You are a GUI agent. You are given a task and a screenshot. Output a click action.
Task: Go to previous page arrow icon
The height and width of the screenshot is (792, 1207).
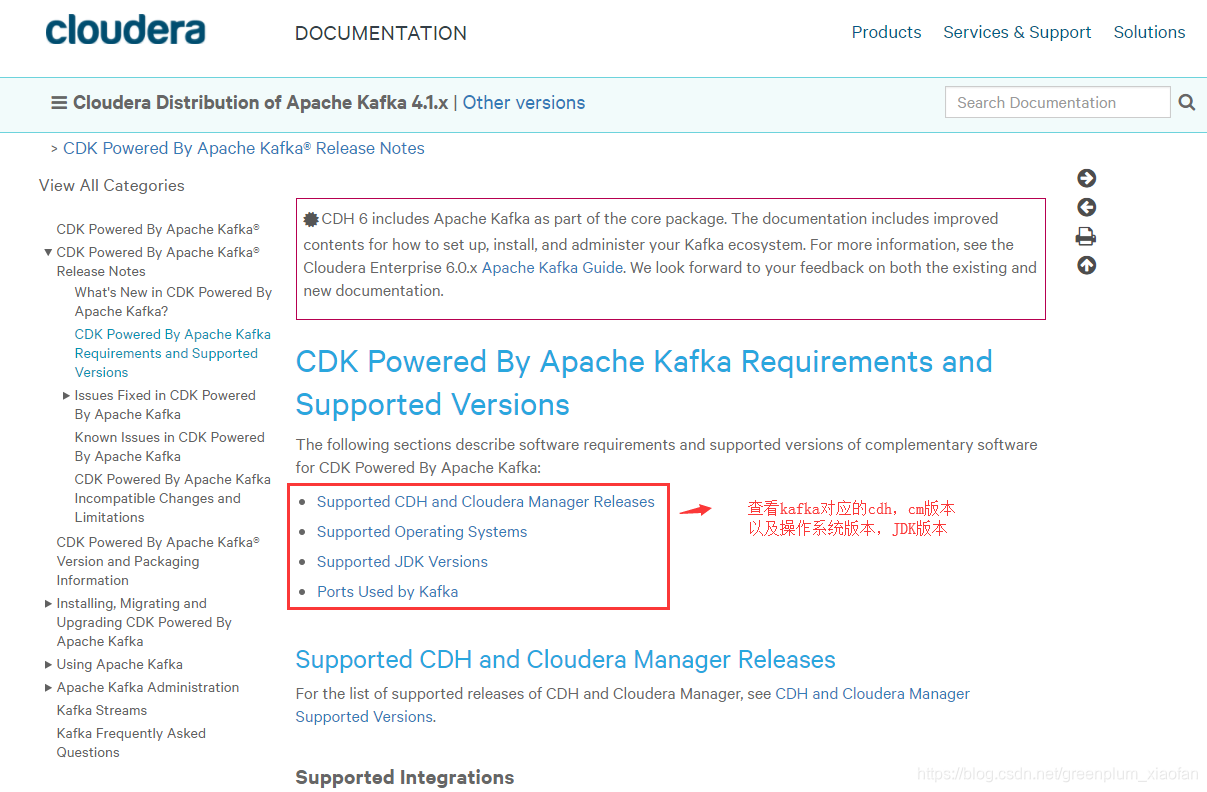pos(1086,207)
